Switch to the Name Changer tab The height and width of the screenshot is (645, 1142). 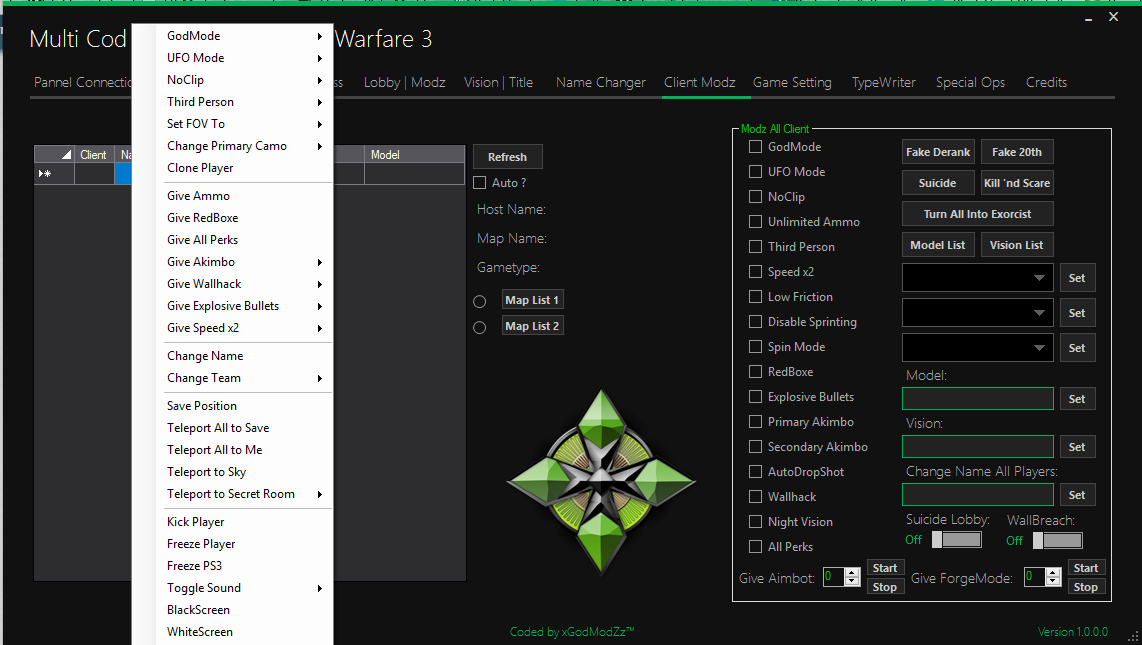(x=600, y=82)
